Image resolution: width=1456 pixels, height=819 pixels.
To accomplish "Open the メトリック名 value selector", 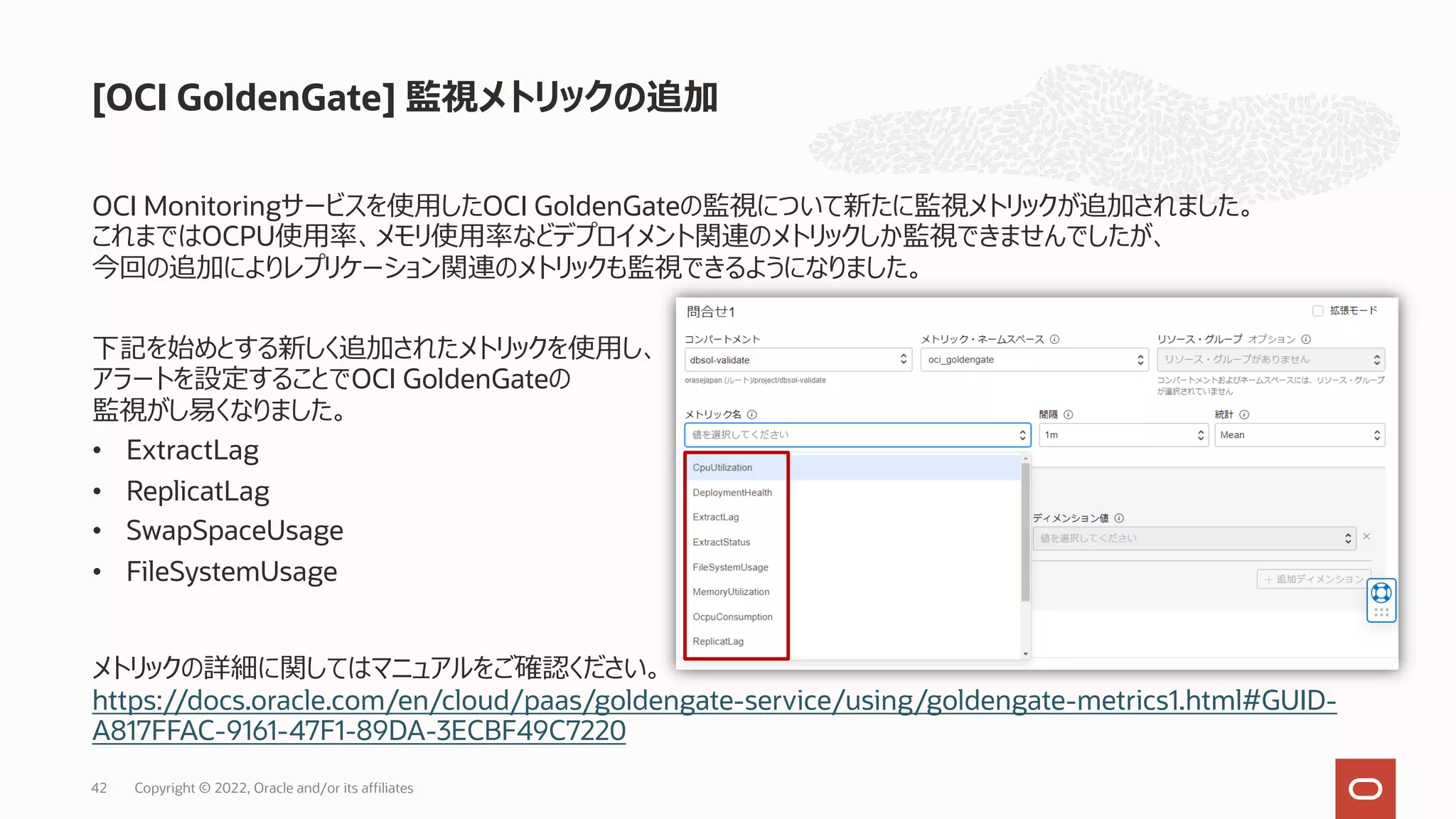I will (x=857, y=435).
